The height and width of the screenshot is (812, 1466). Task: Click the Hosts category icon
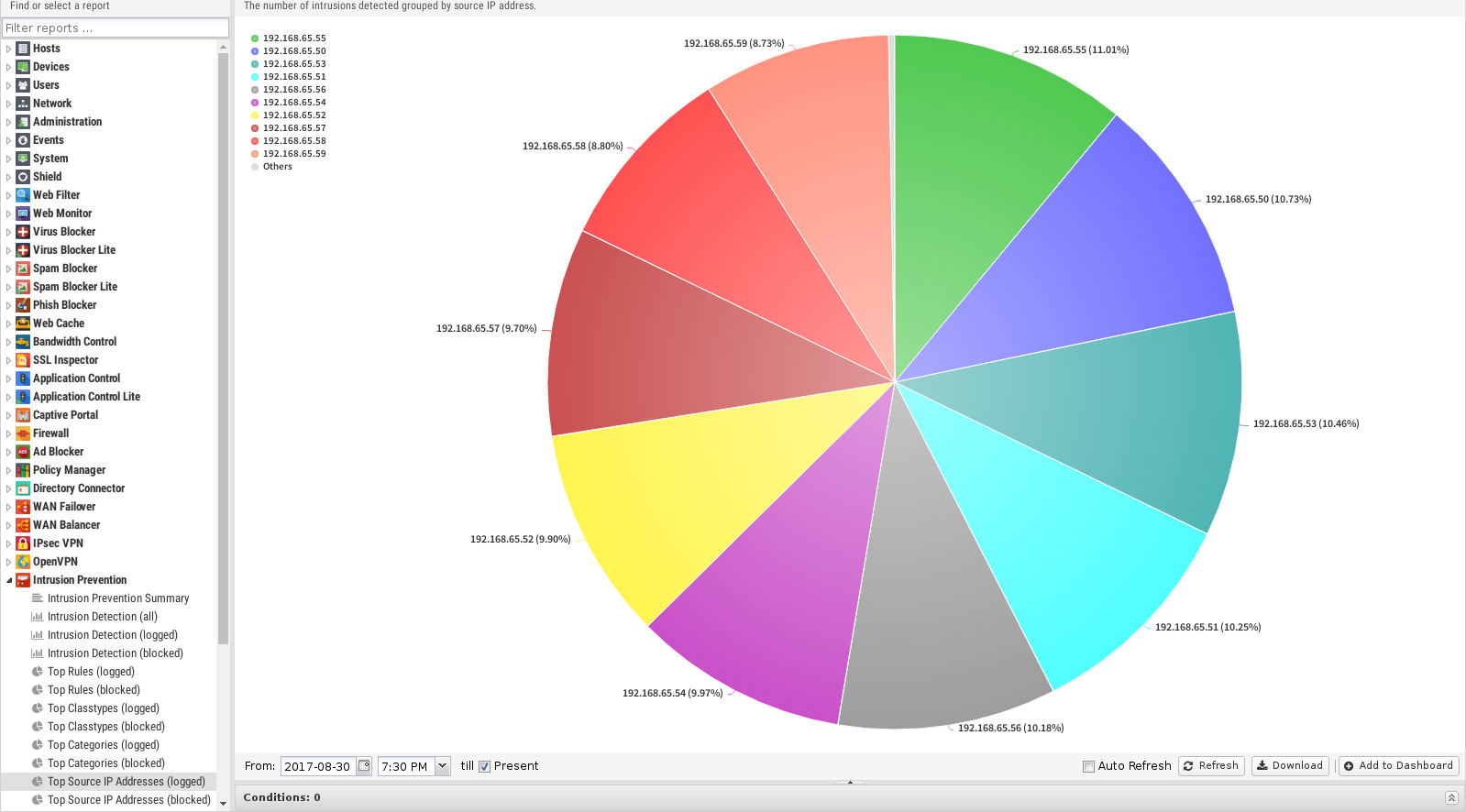[23, 49]
